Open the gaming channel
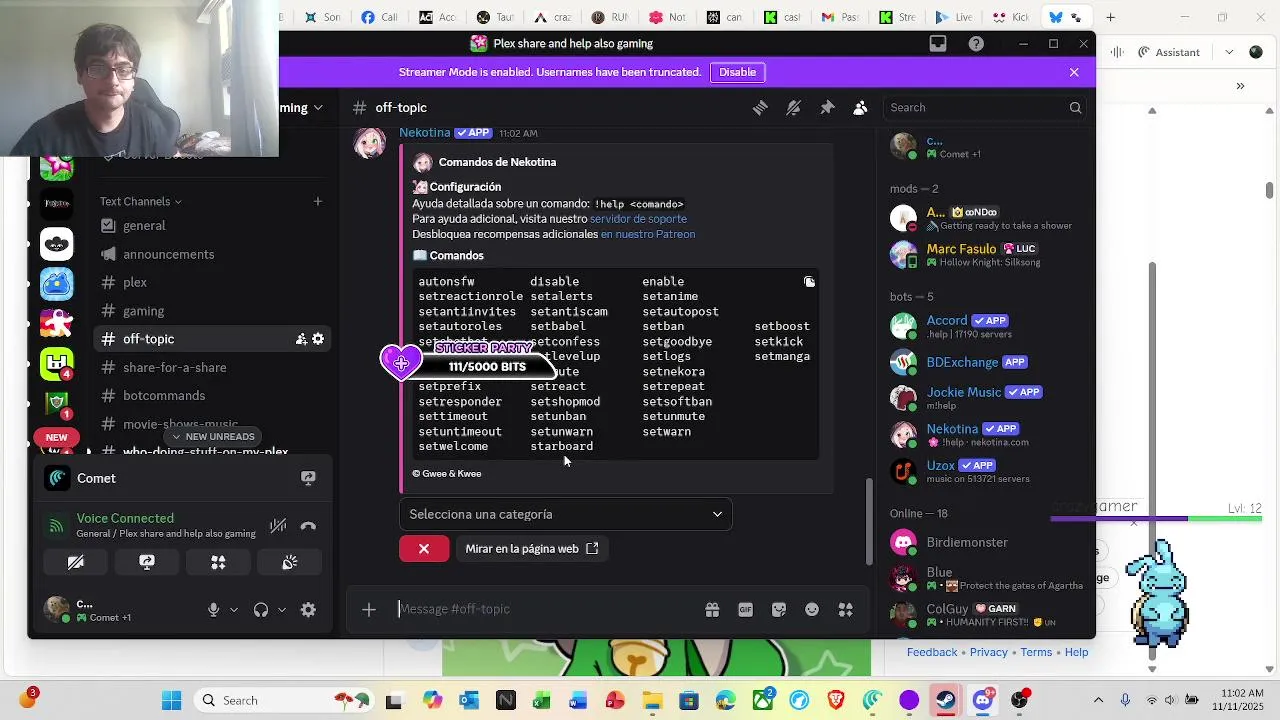This screenshot has width=1280, height=720. click(212, 311)
